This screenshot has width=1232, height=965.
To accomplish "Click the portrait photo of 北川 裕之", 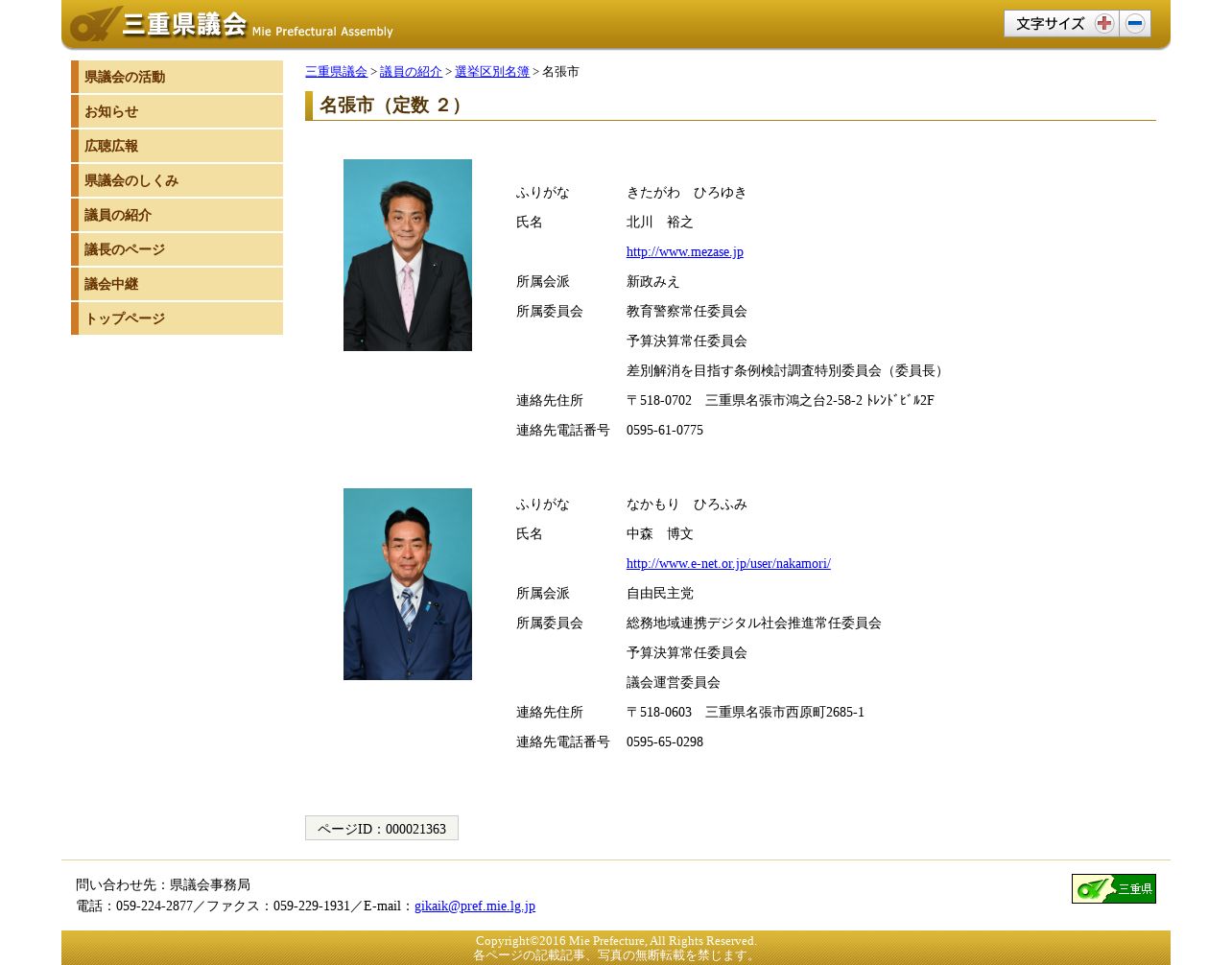I will click(408, 255).
